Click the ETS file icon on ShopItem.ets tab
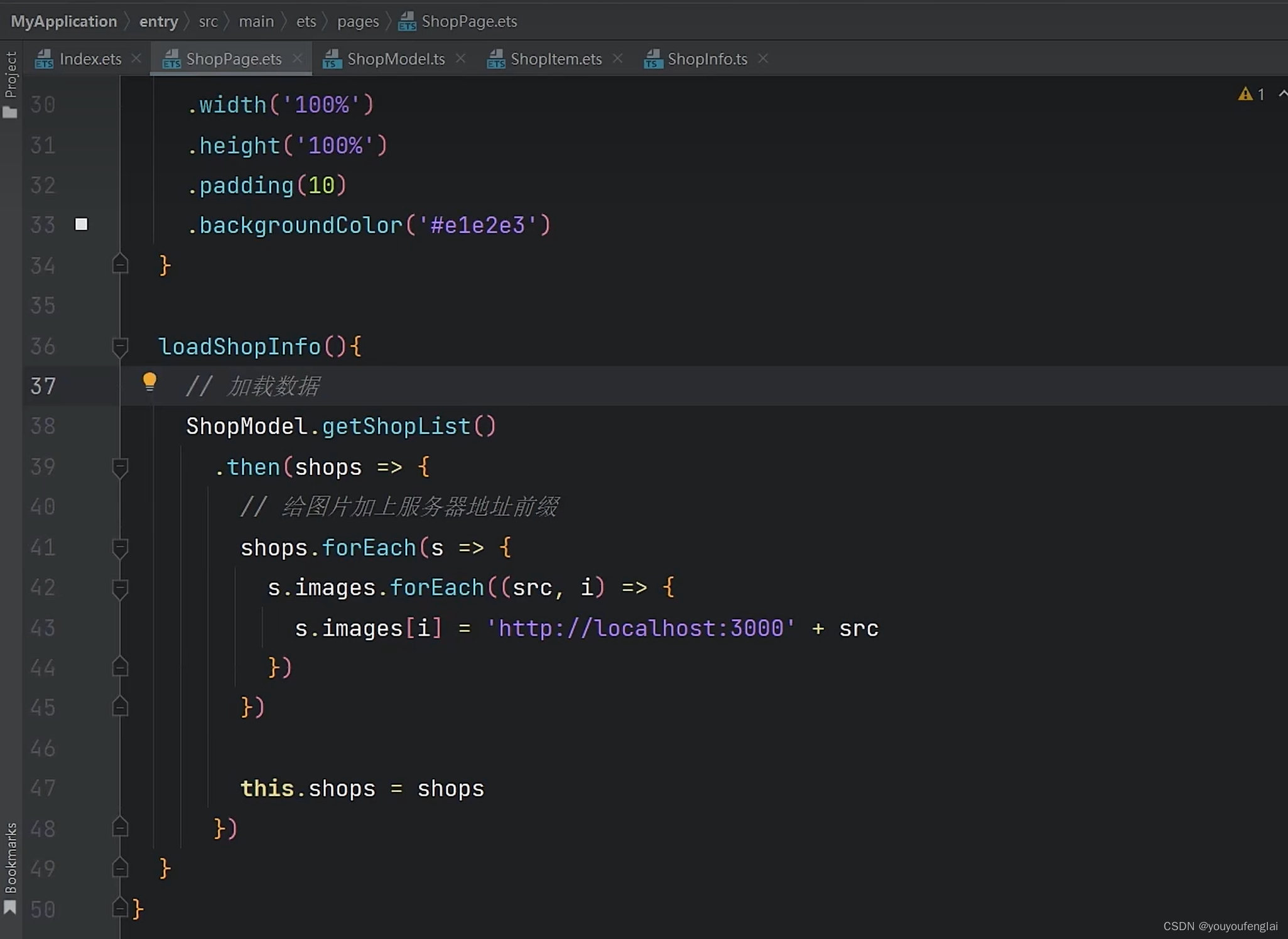This screenshot has width=1288, height=939. (x=496, y=59)
